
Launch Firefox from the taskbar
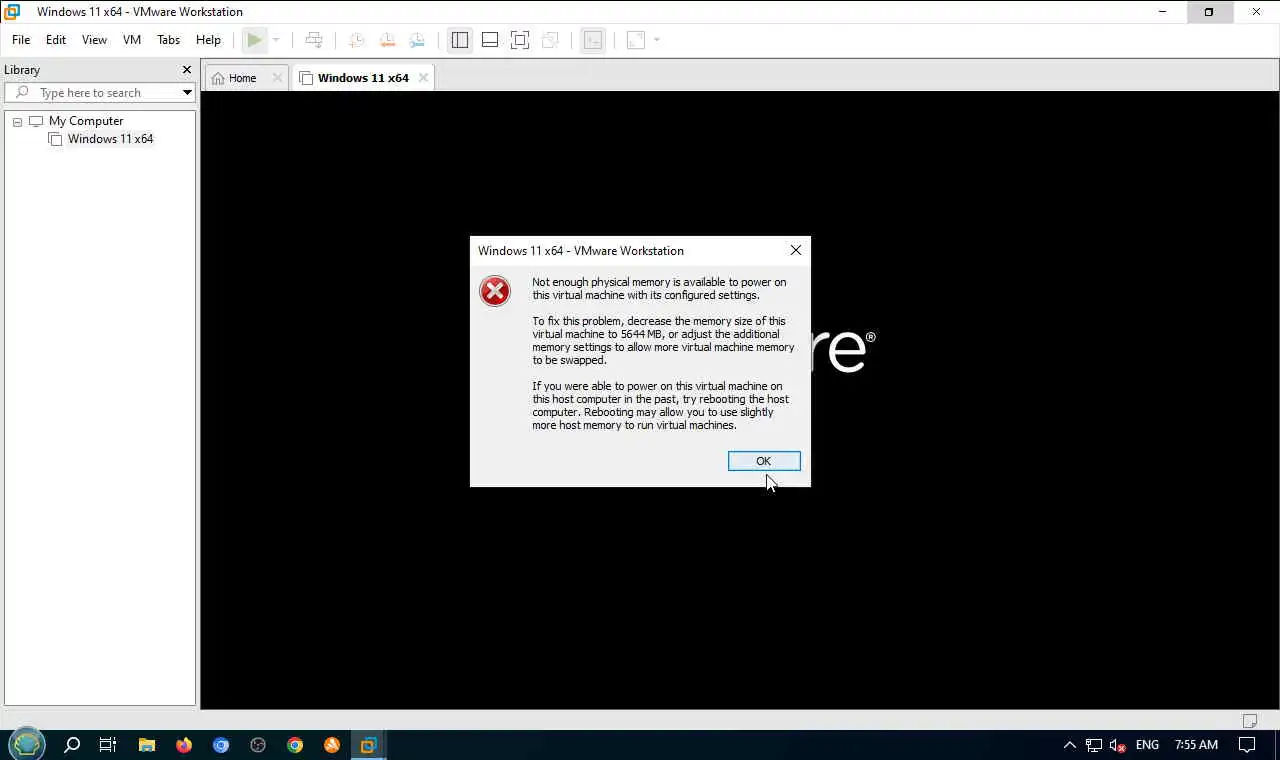(184, 745)
